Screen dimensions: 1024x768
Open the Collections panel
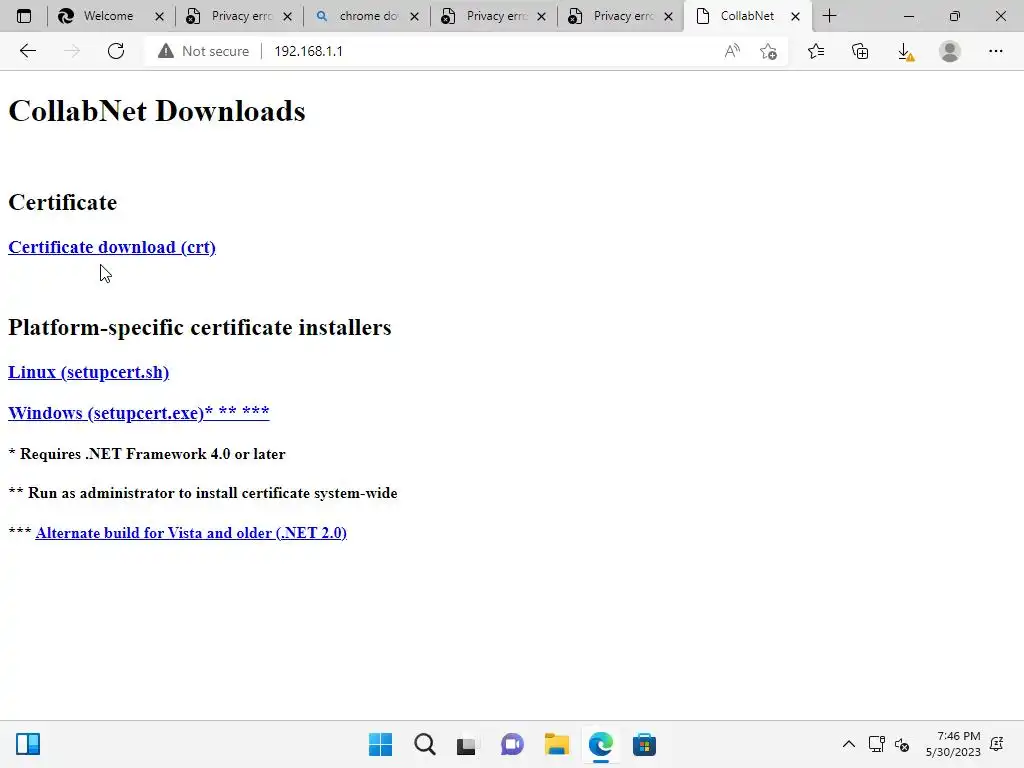pos(860,51)
